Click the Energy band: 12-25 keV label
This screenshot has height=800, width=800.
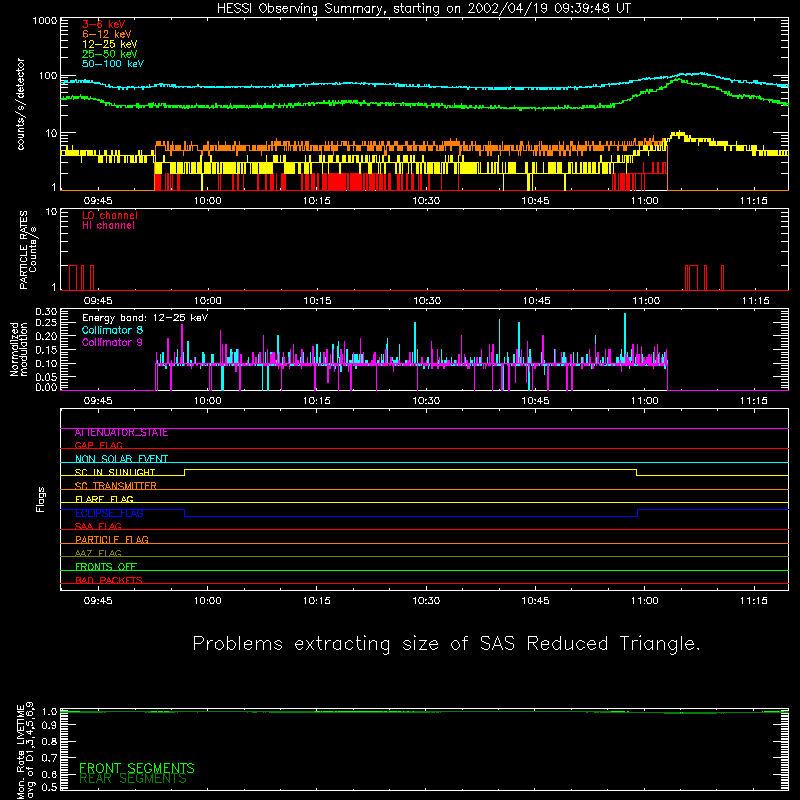(145, 318)
